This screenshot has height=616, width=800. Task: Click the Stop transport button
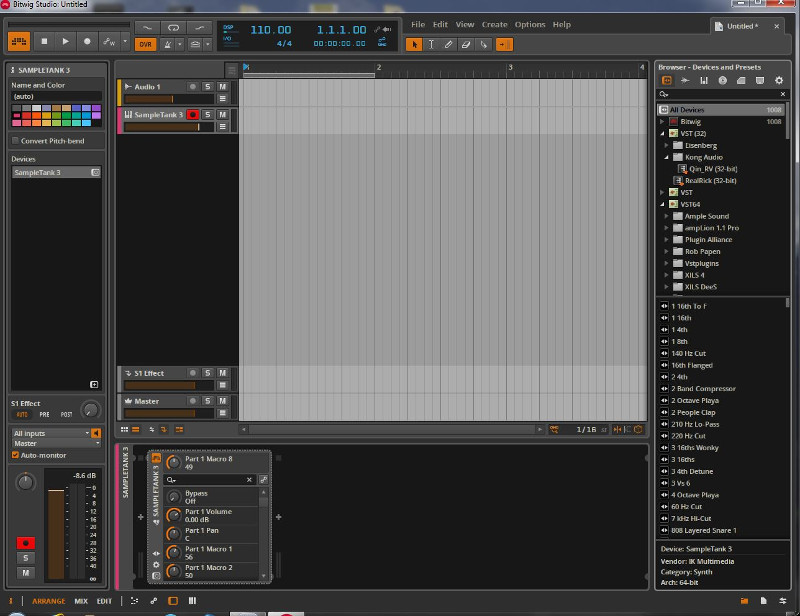44,41
